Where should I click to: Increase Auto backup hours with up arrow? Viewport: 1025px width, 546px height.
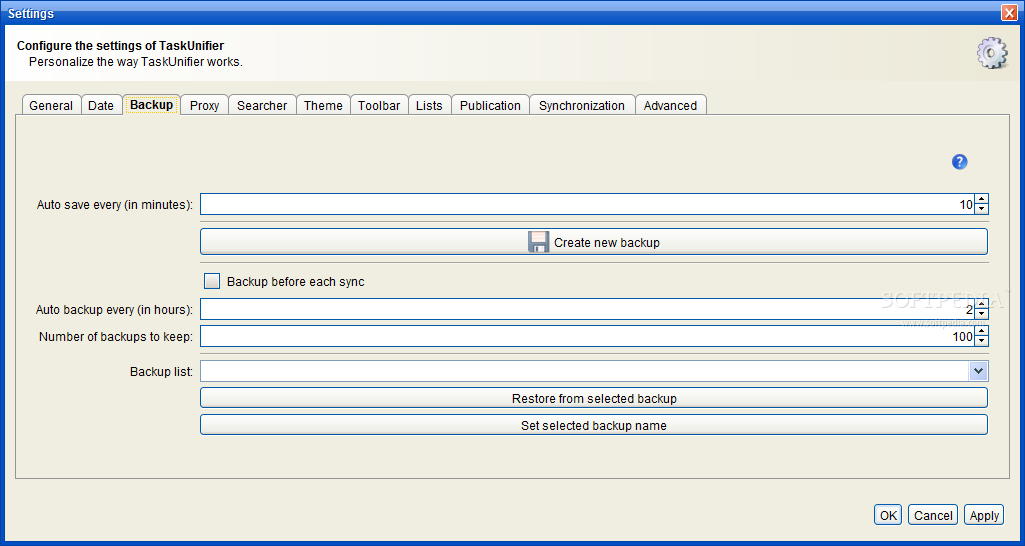[x=981, y=304]
